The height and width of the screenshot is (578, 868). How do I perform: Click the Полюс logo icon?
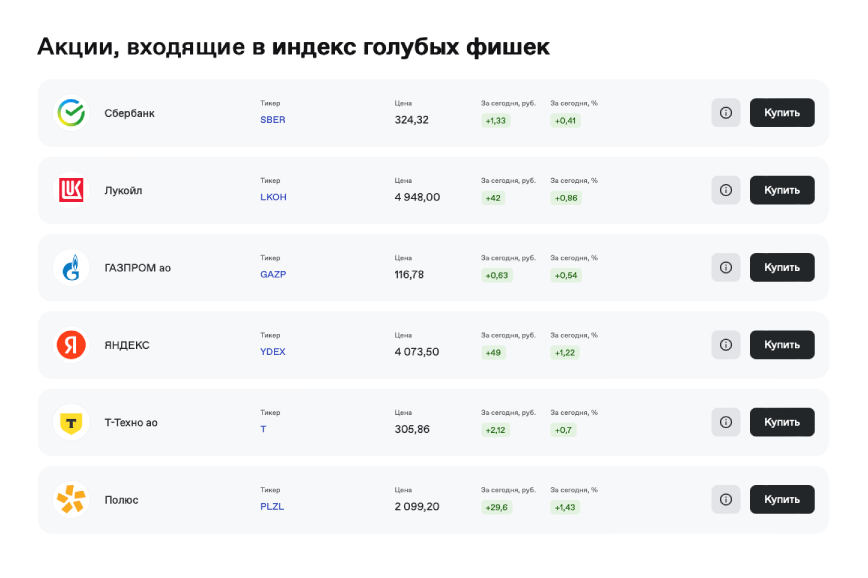[71, 499]
